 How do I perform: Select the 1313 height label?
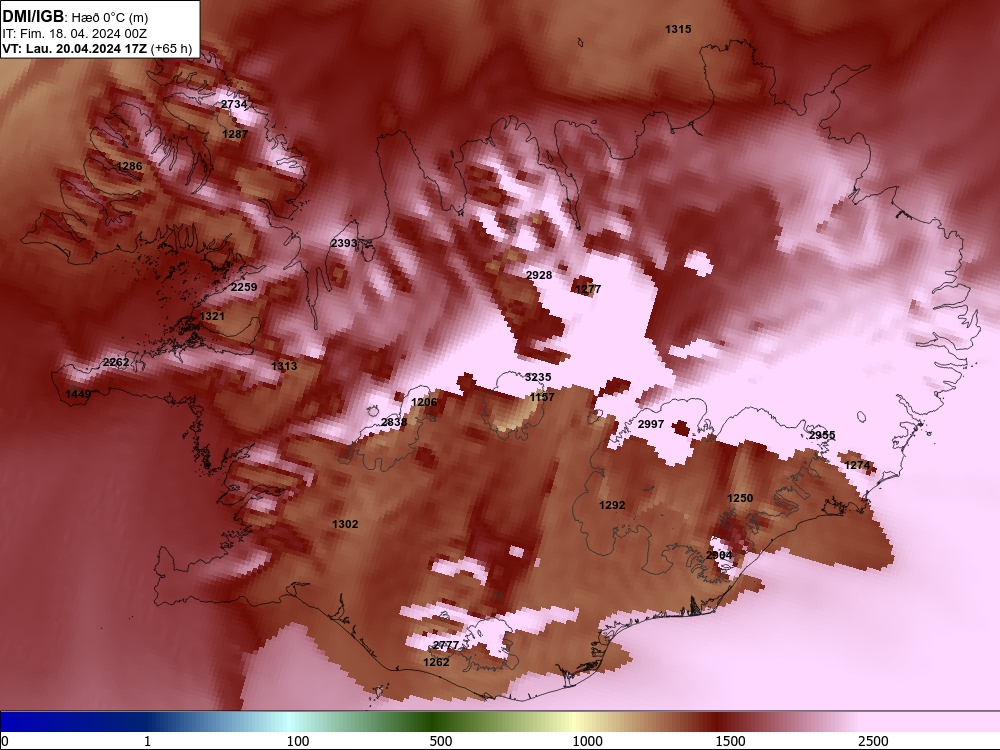(x=284, y=366)
